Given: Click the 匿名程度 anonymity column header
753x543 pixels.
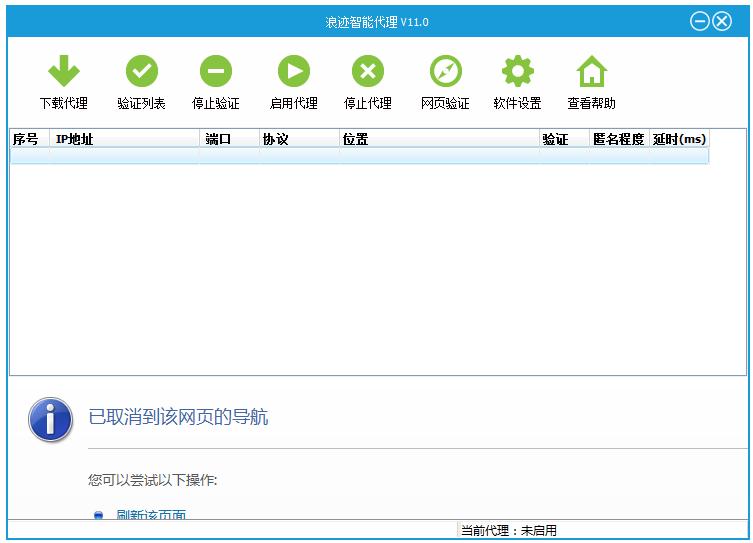Looking at the screenshot, I should pyautogui.click(x=617, y=140).
